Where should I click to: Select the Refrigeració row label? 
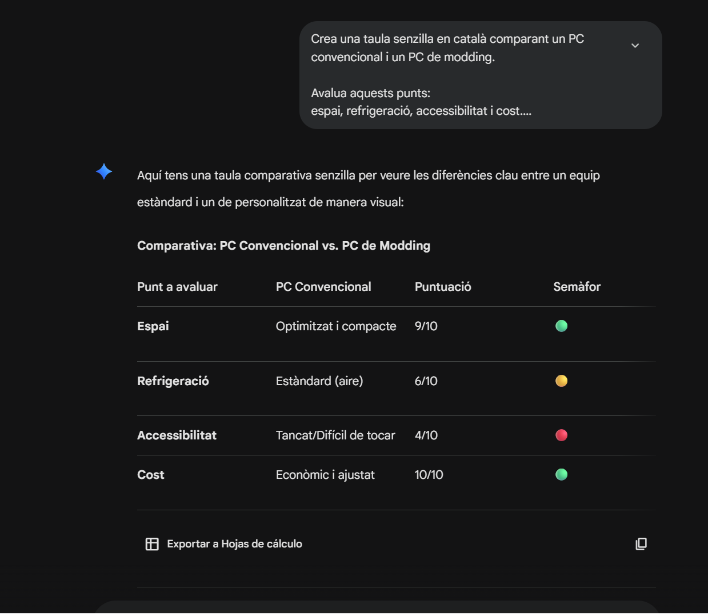click(x=173, y=381)
